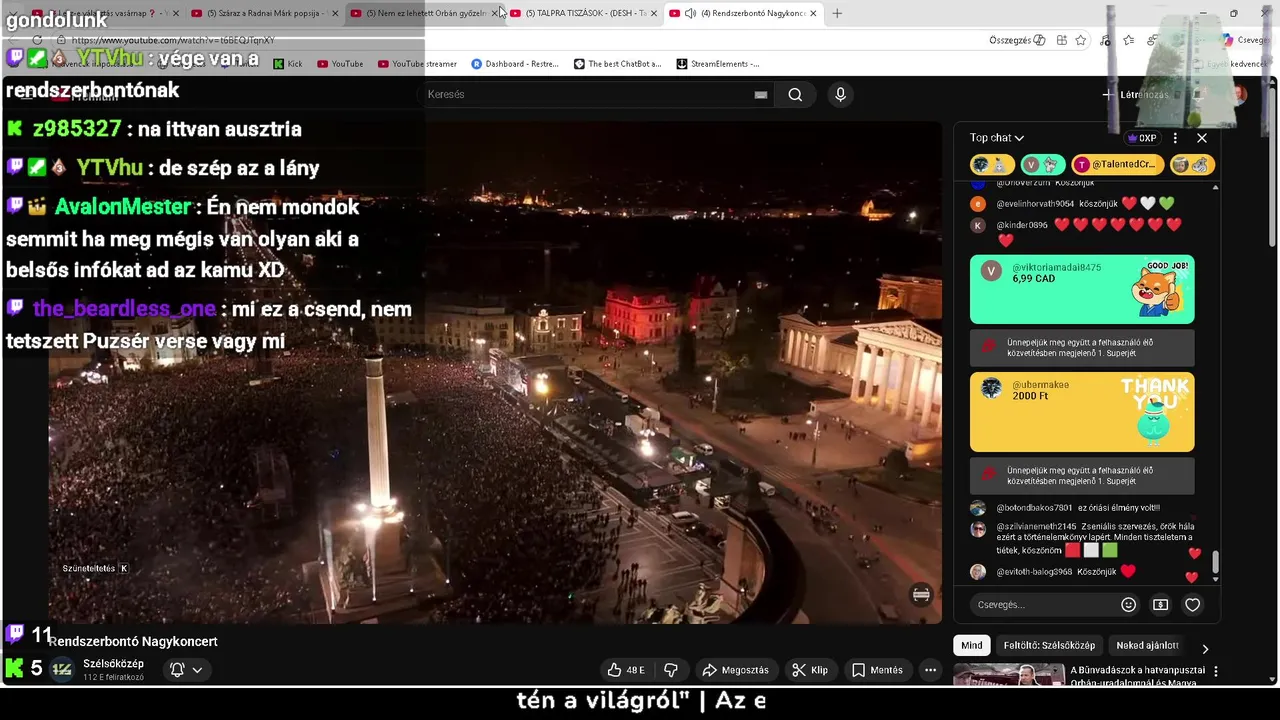Select Neked ajánlott filter chip
Image resolution: width=1280 pixels, height=720 pixels.
(1148, 645)
